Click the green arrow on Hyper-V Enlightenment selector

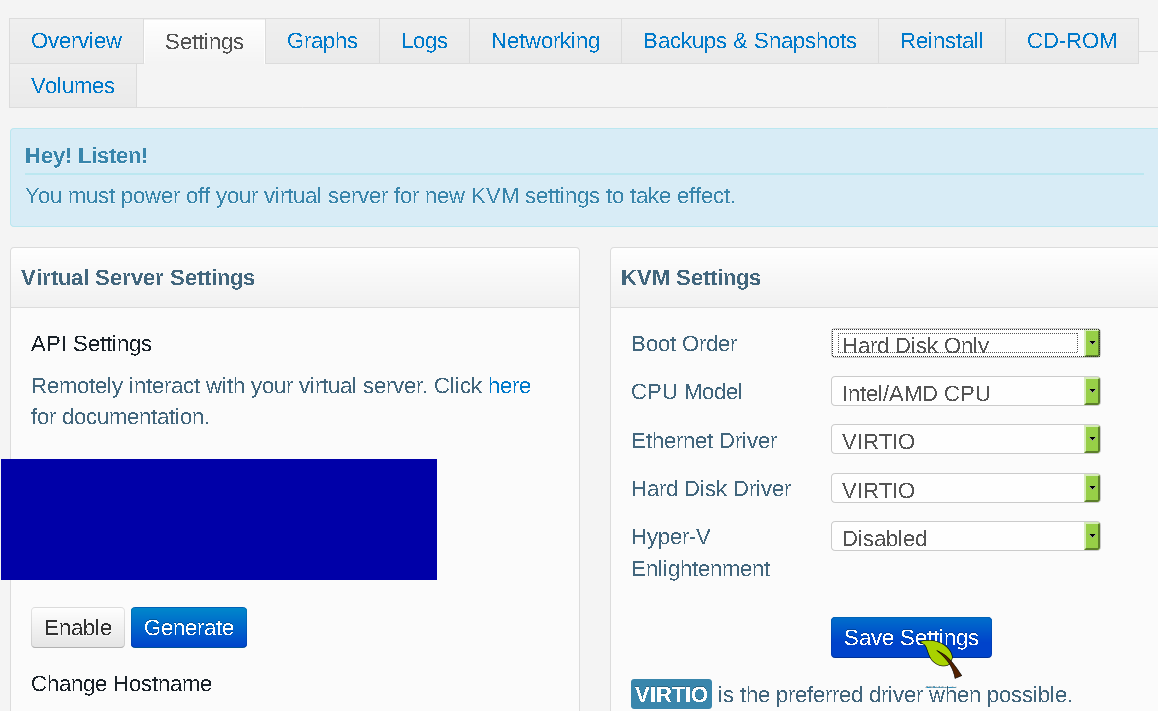click(x=1093, y=536)
